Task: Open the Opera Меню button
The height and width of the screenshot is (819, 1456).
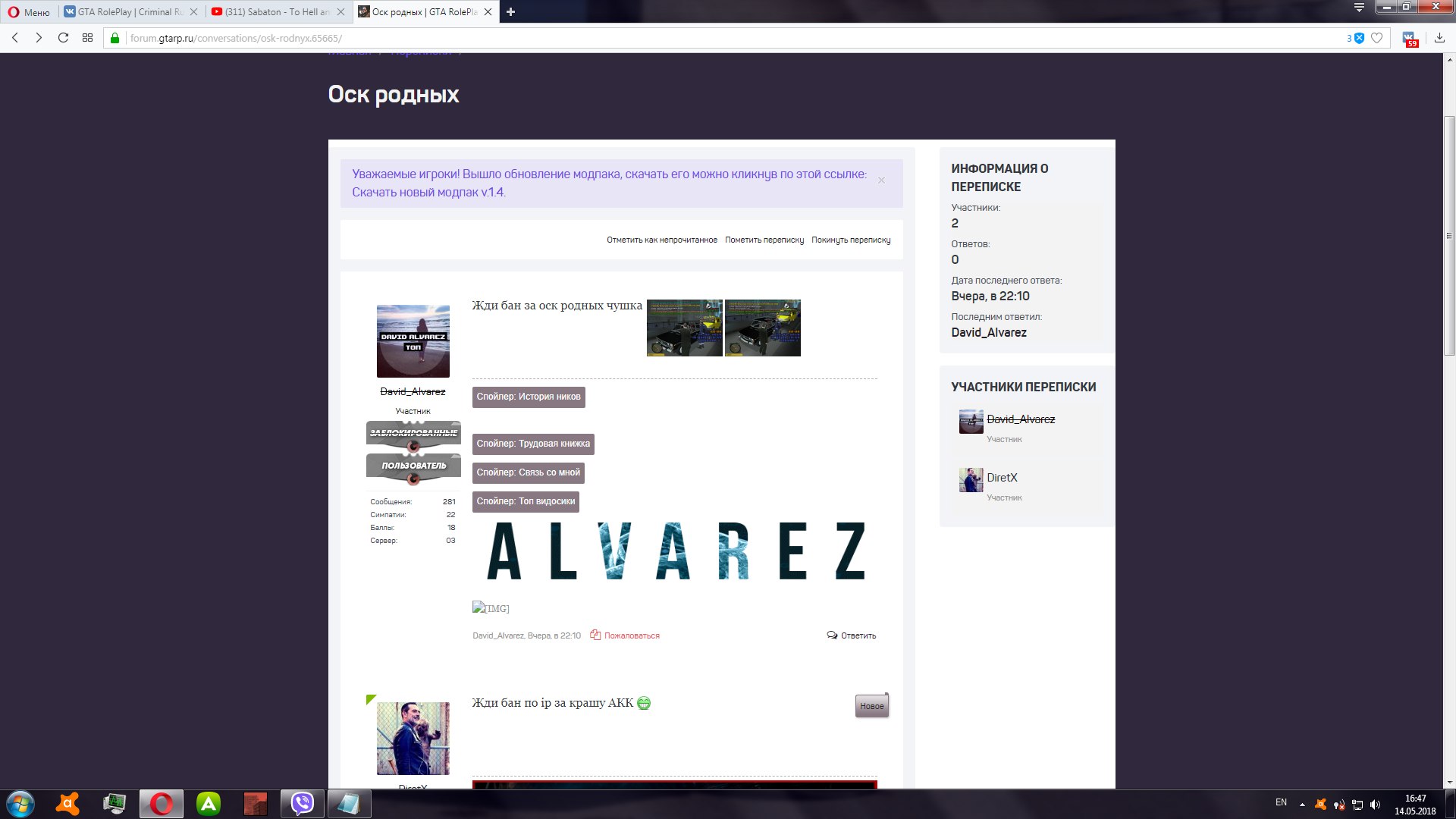Action: point(25,11)
